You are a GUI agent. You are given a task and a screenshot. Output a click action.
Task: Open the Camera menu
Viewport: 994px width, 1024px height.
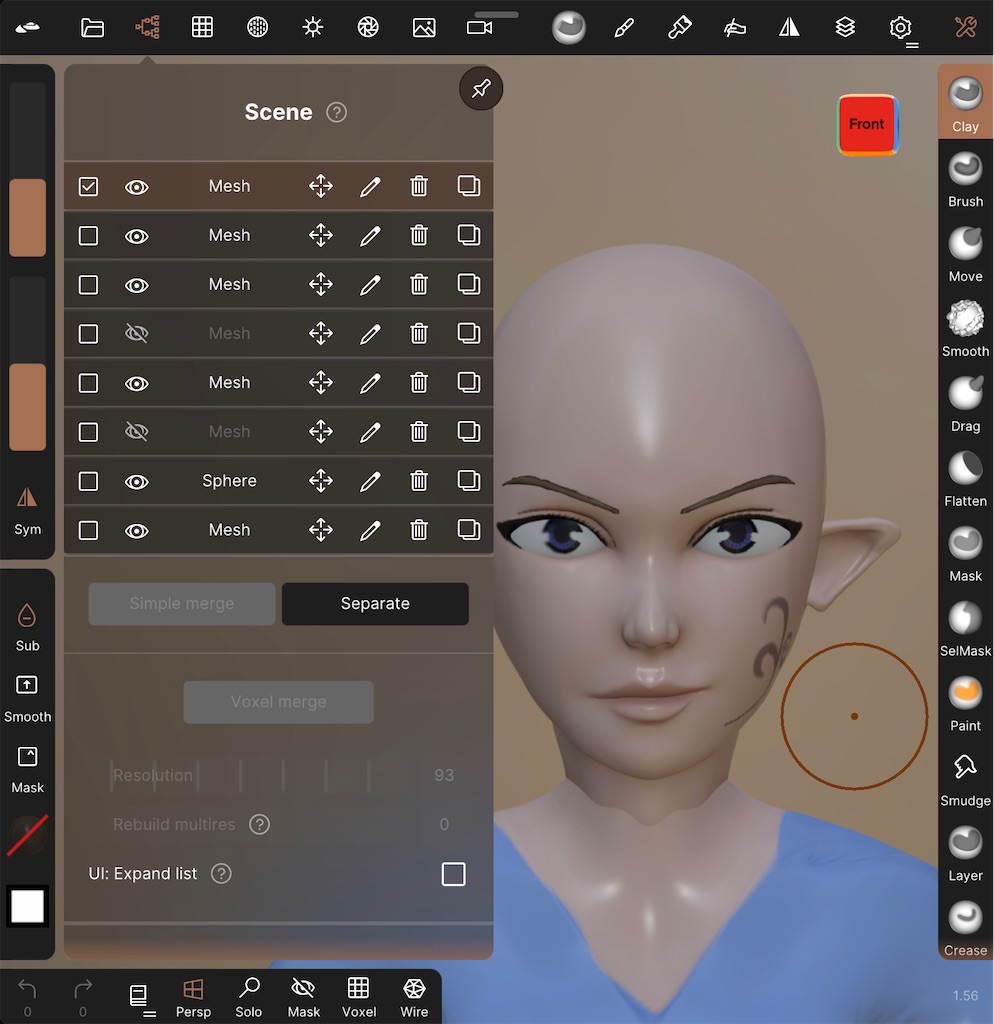coord(479,27)
